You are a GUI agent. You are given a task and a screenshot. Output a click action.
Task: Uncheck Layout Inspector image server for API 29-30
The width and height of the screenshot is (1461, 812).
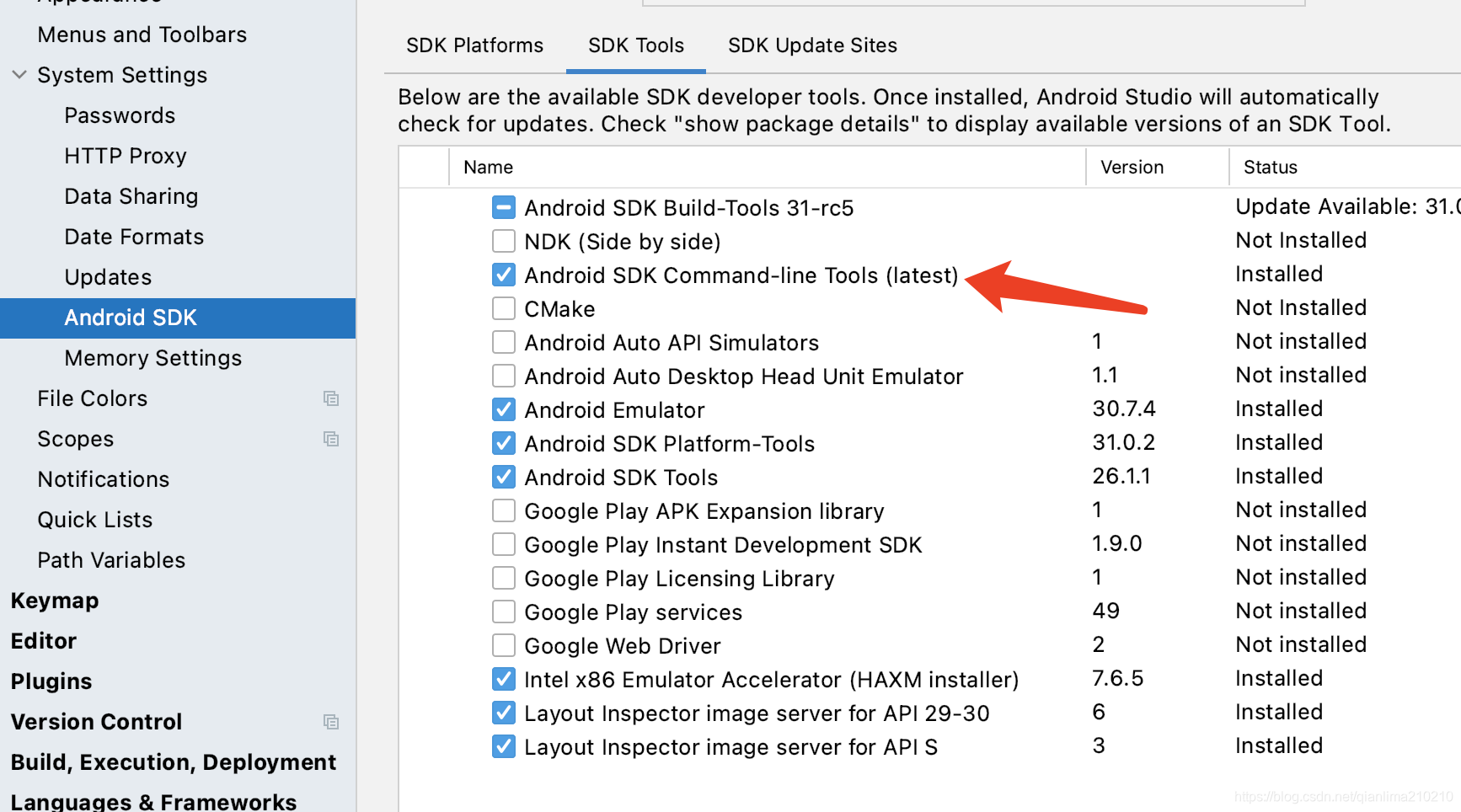pos(504,713)
